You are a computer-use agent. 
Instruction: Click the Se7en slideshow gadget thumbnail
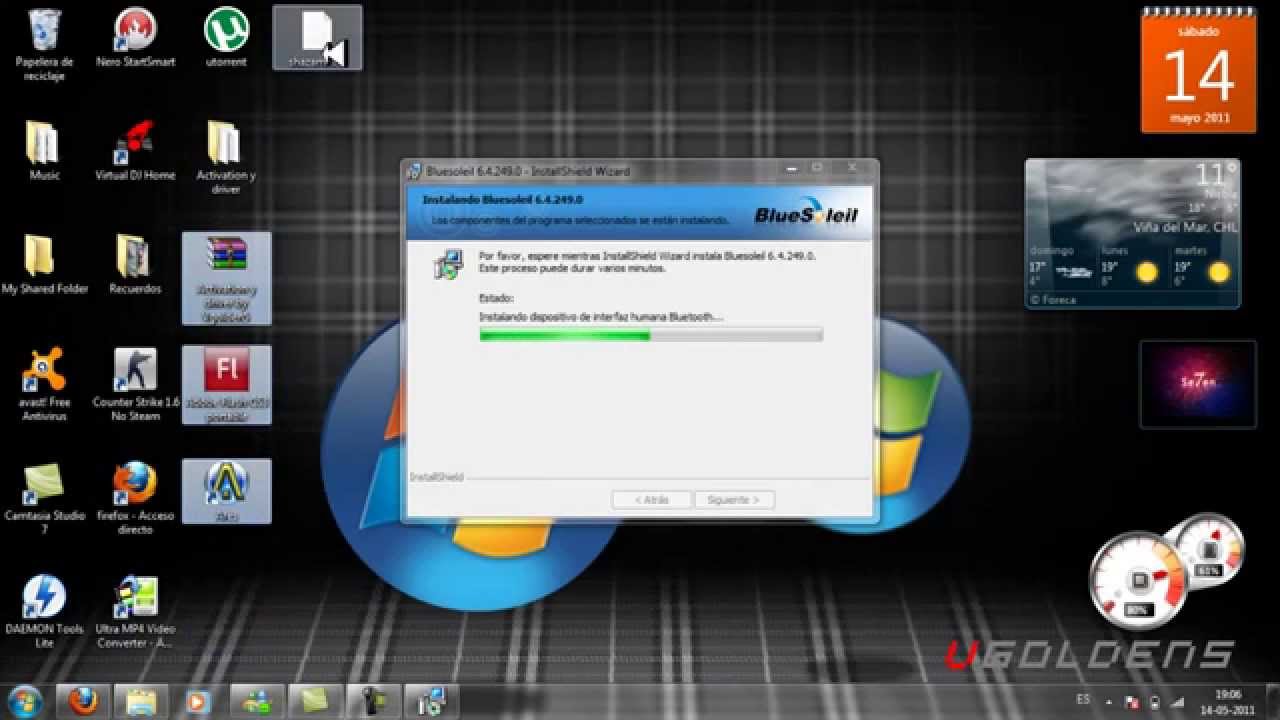pos(1198,384)
